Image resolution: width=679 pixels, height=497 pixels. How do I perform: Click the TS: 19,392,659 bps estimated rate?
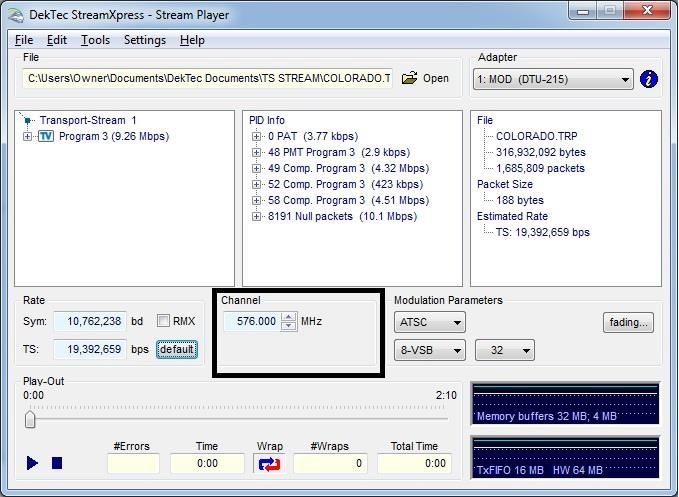pyautogui.click(x=543, y=232)
